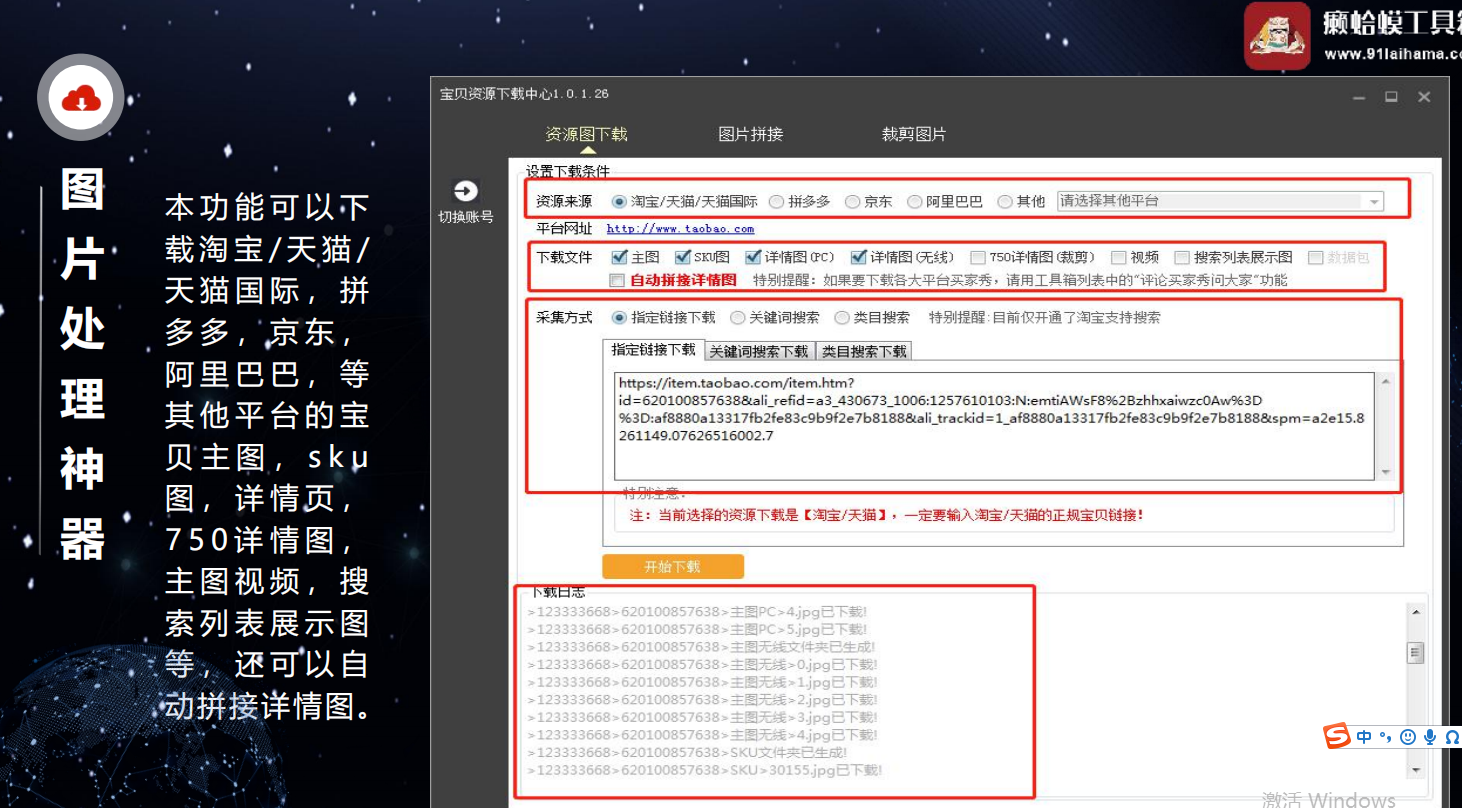This screenshot has width=1462, height=808.
Task: Click log line 主图无线>1.jpg已下载!
Action: click(x=701, y=682)
